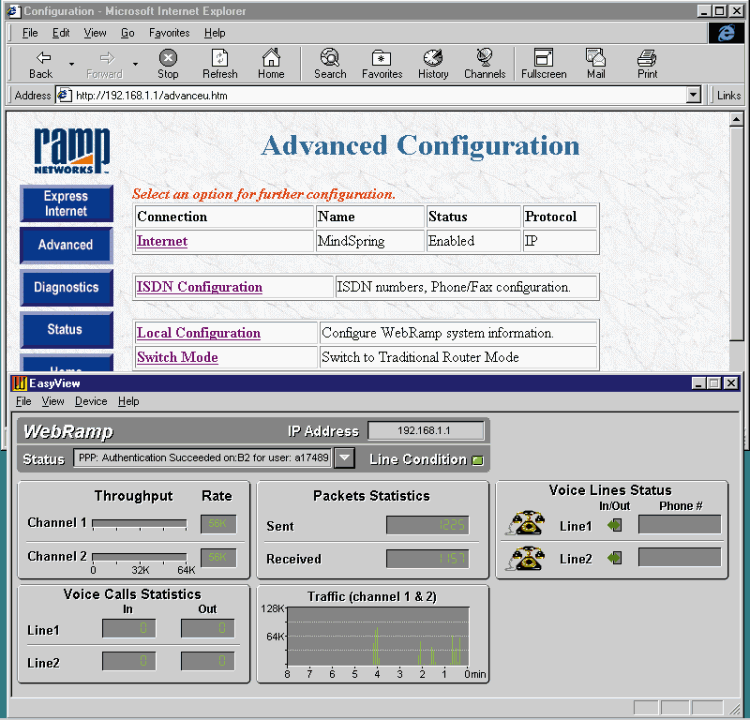Image resolution: width=750 pixels, height=720 pixels.
Task: Expand the Address bar dropdown
Action: pos(693,95)
